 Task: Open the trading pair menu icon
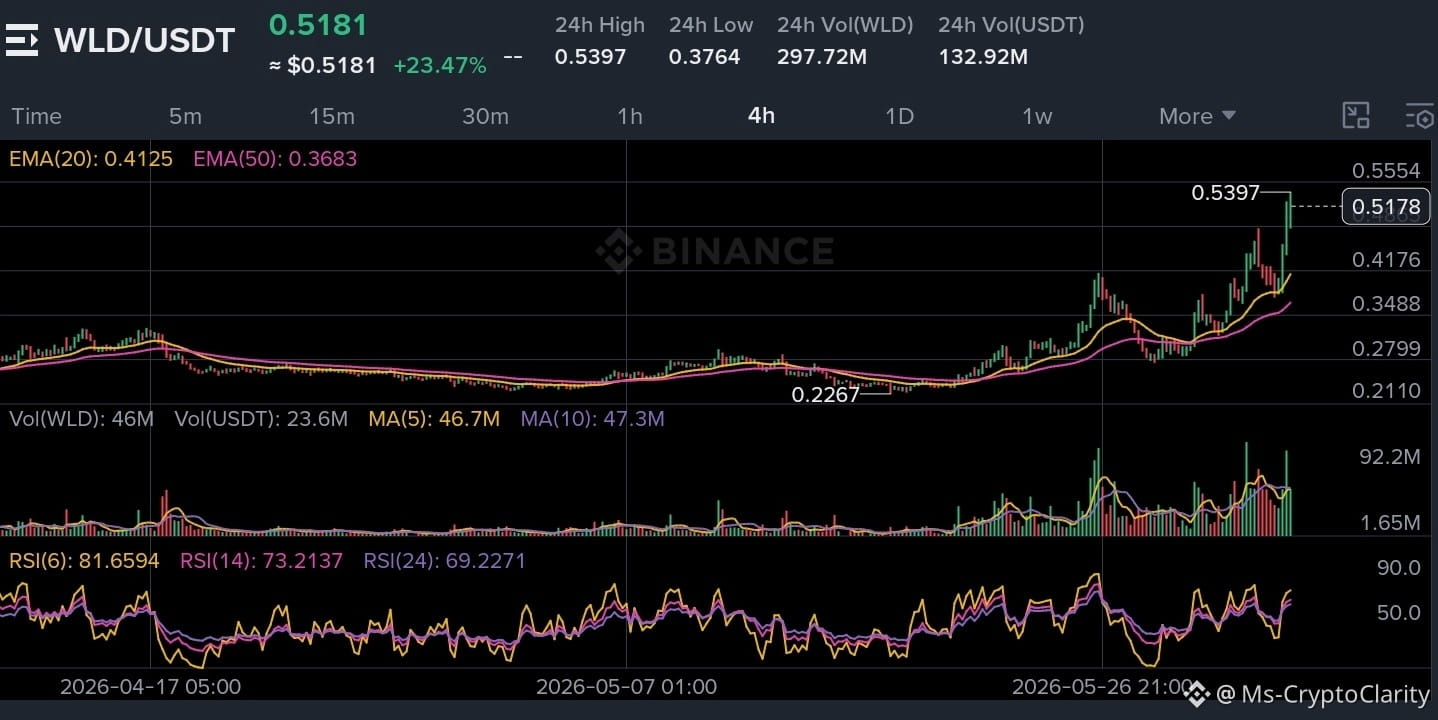tap(22, 40)
